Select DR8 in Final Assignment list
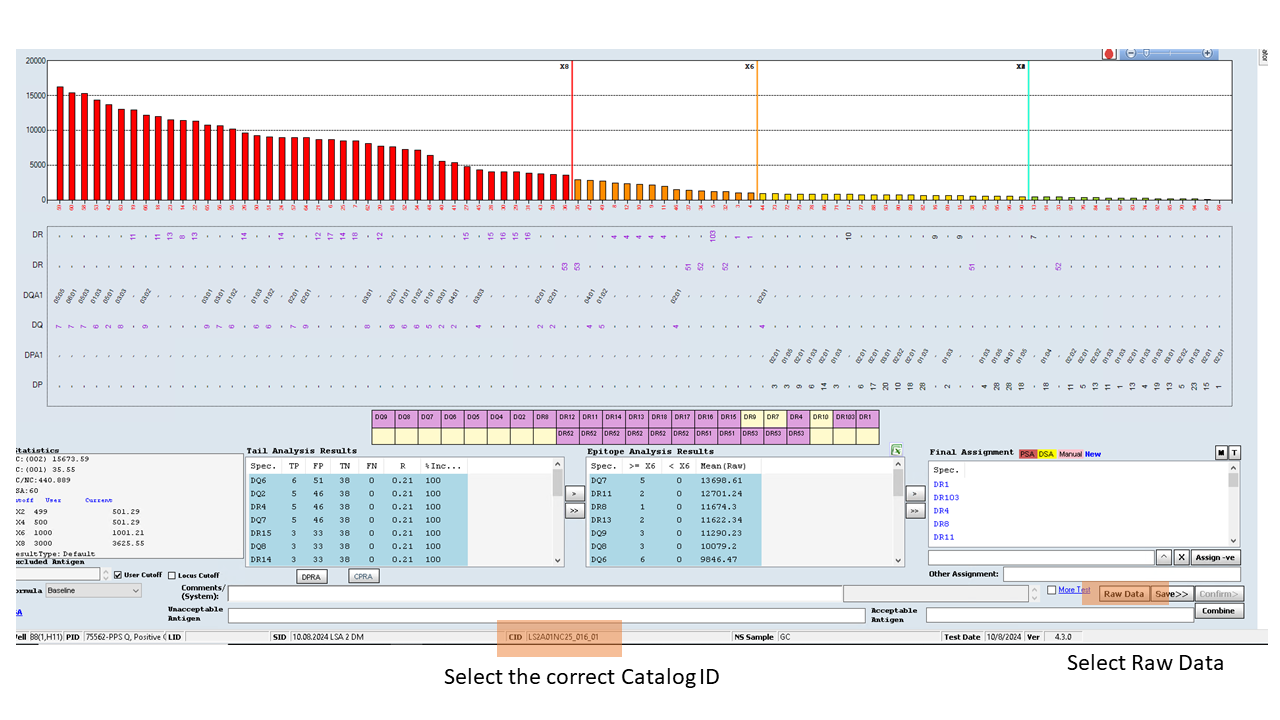Image resolution: width=1280 pixels, height=720 pixels. (941, 523)
